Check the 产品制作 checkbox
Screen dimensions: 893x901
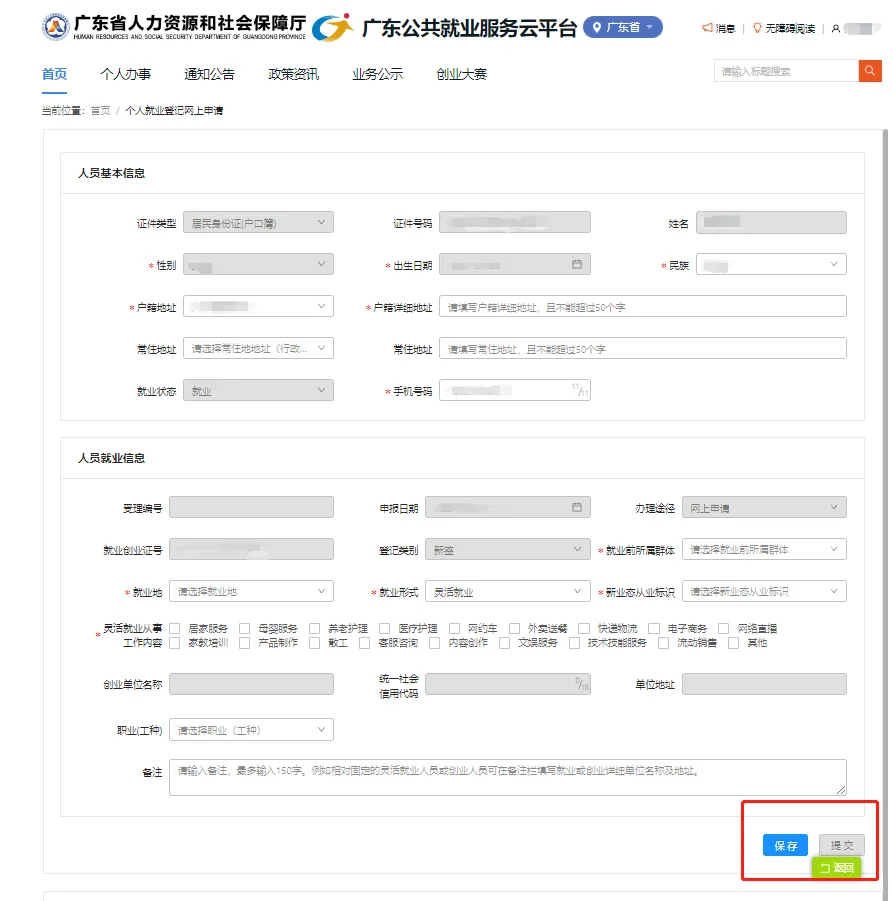pos(245,642)
